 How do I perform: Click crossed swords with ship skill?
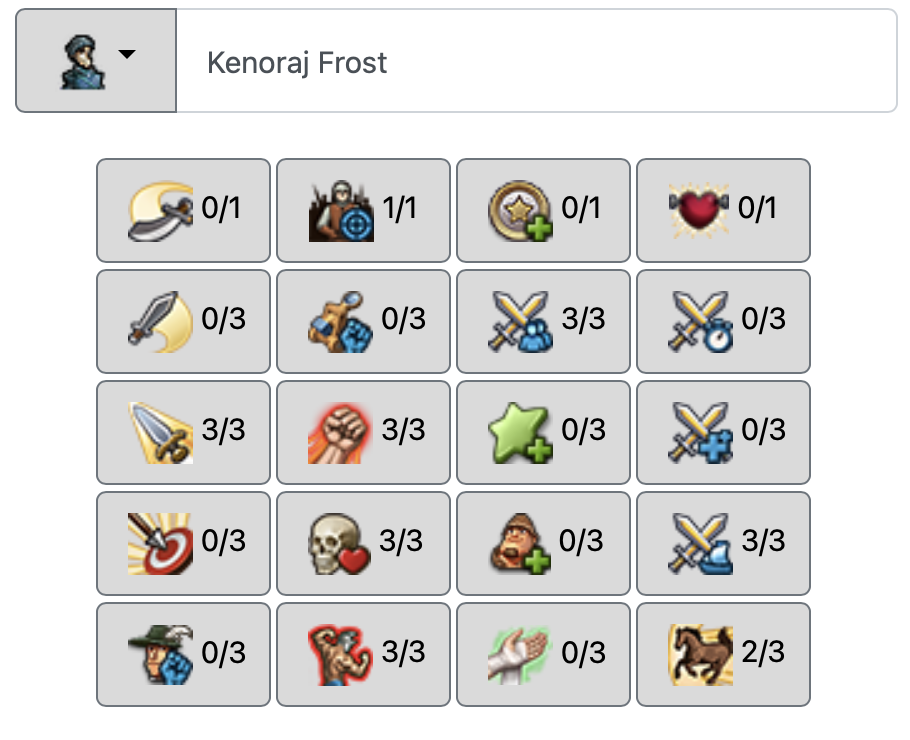[723, 543]
